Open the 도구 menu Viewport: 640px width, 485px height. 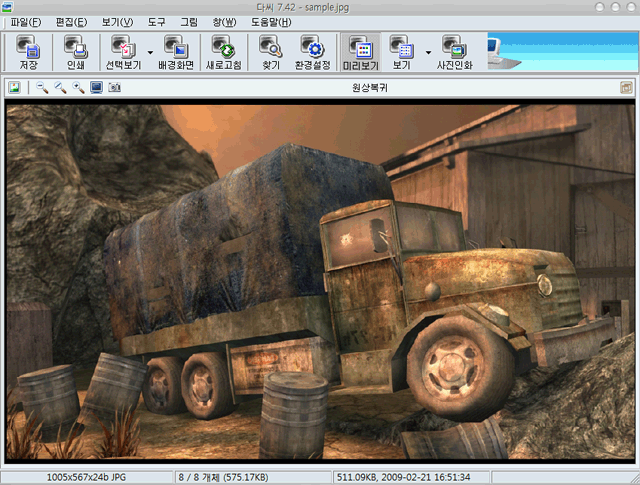click(157, 22)
